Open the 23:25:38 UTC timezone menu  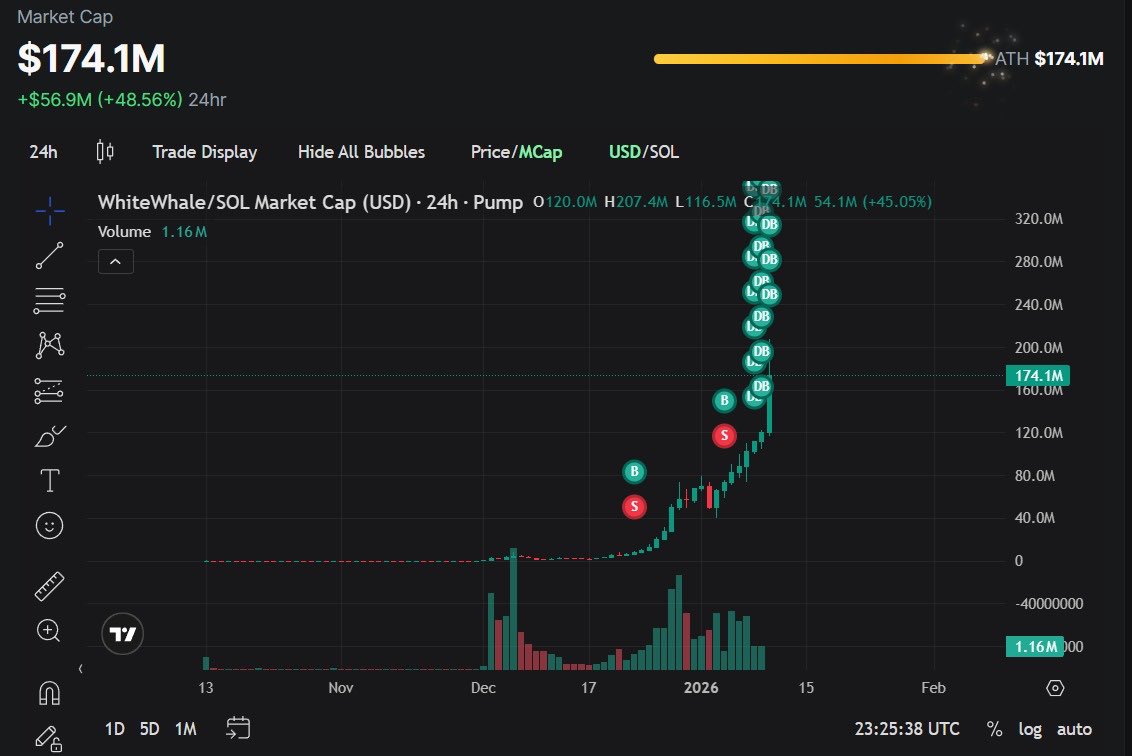[x=907, y=729]
